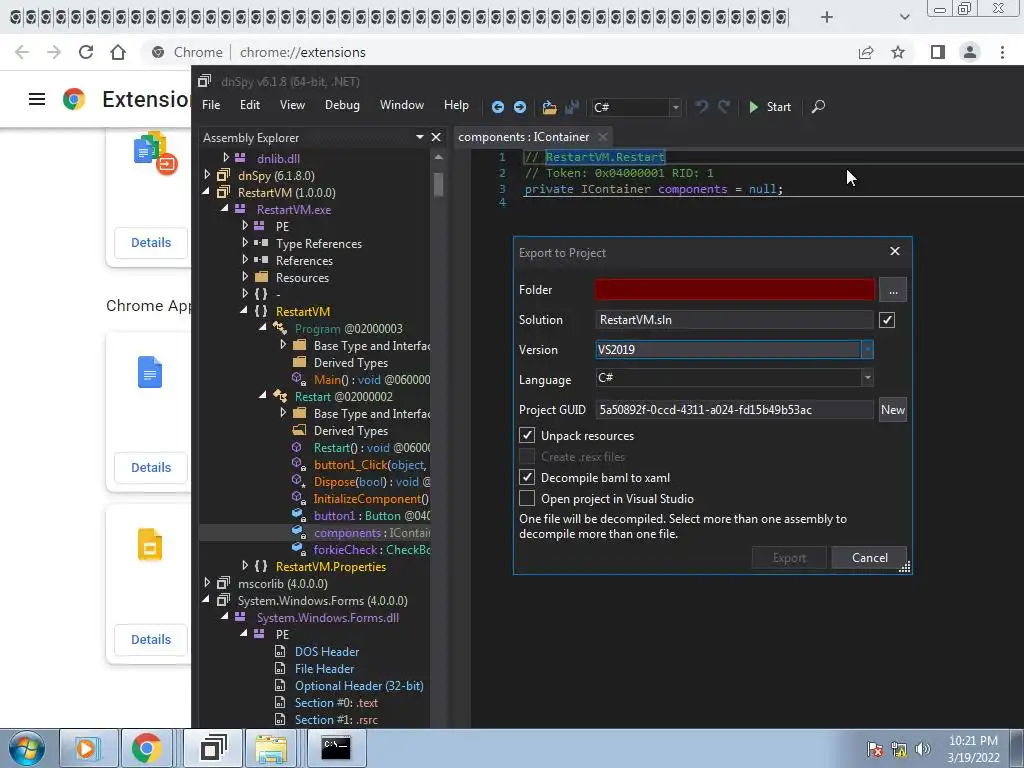
Task: Open Language C# dropdown in dialog
Action: click(867, 377)
